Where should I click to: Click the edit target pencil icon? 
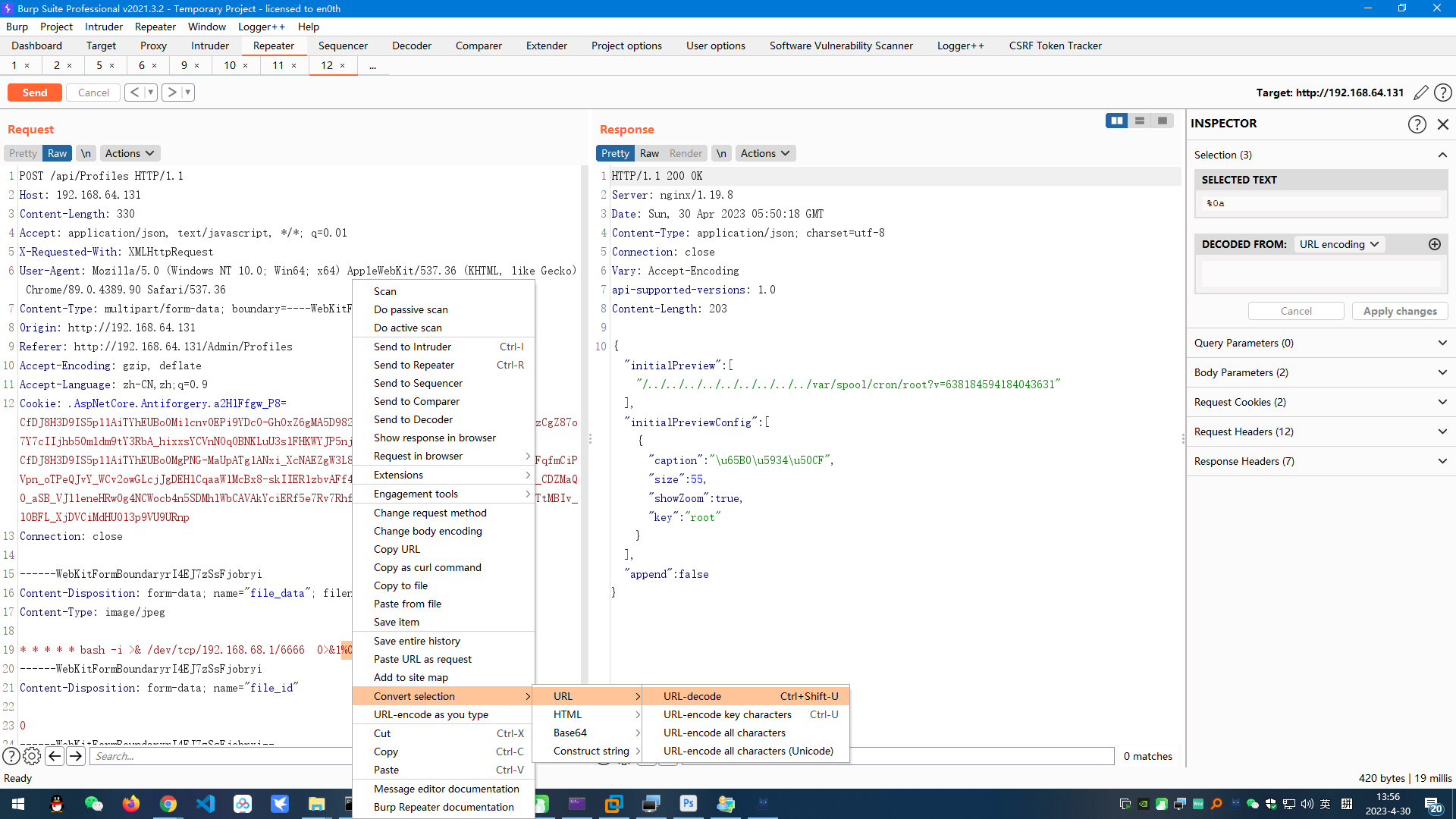click(x=1420, y=93)
